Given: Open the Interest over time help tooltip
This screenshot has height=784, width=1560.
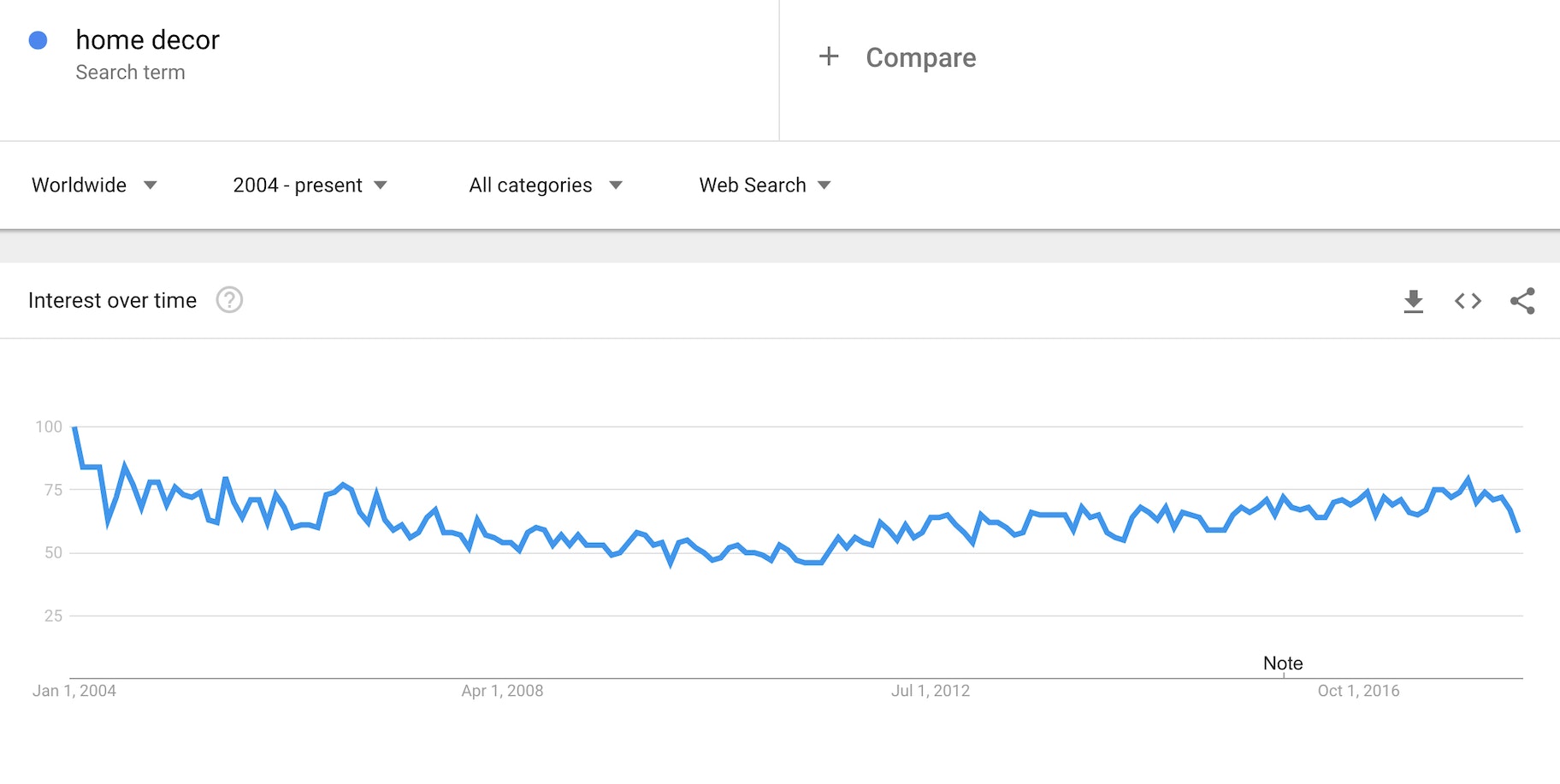Looking at the screenshot, I should (x=228, y=300).
